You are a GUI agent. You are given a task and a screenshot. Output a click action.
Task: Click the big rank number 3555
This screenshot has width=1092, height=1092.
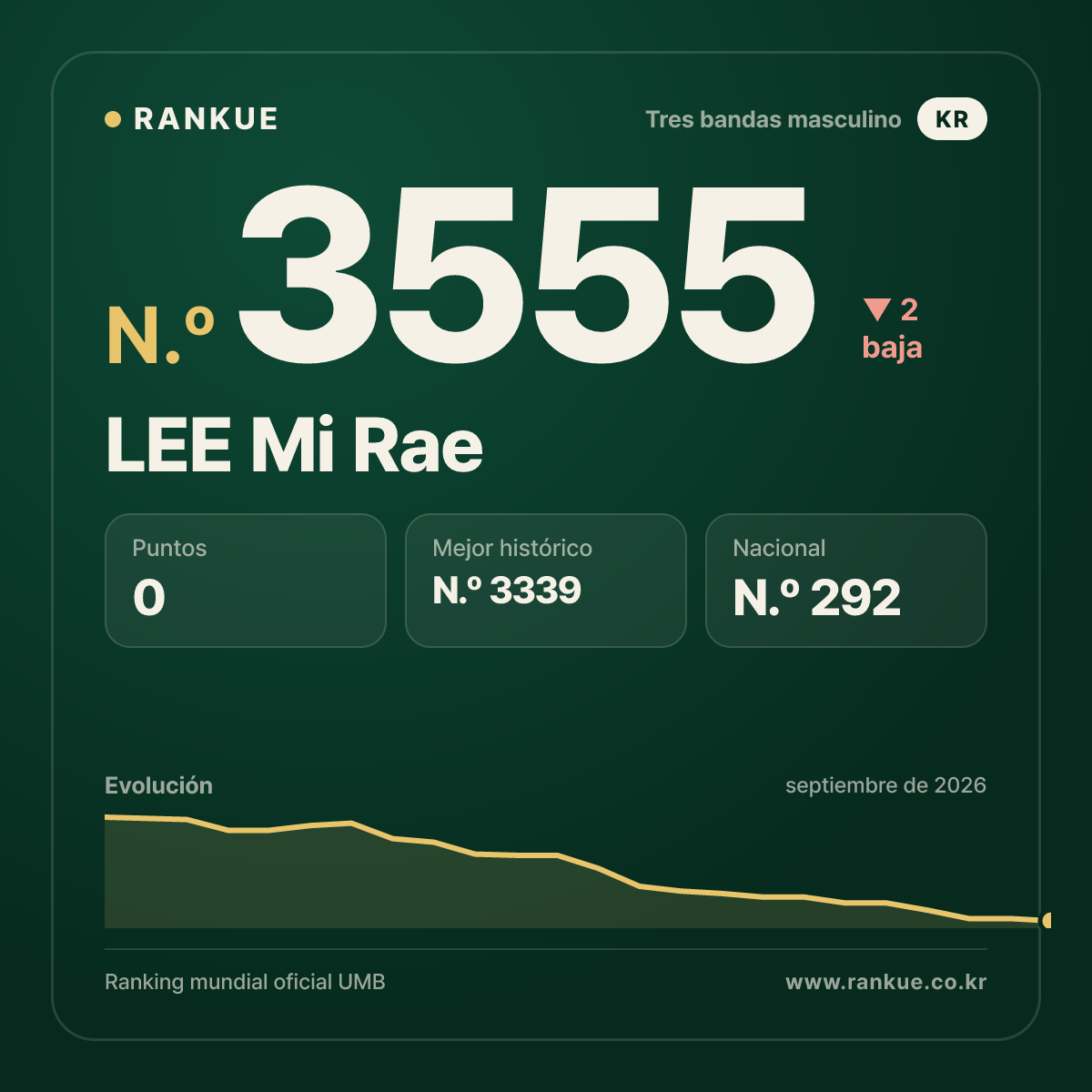point(526,275)
